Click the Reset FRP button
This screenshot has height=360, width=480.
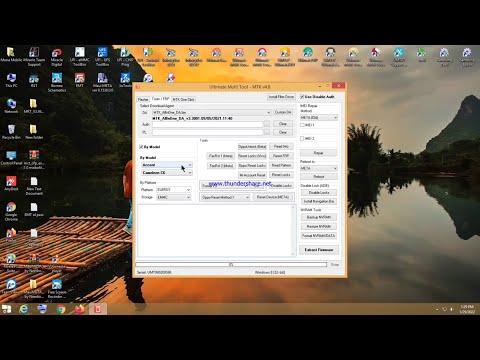tap(281, 156)
